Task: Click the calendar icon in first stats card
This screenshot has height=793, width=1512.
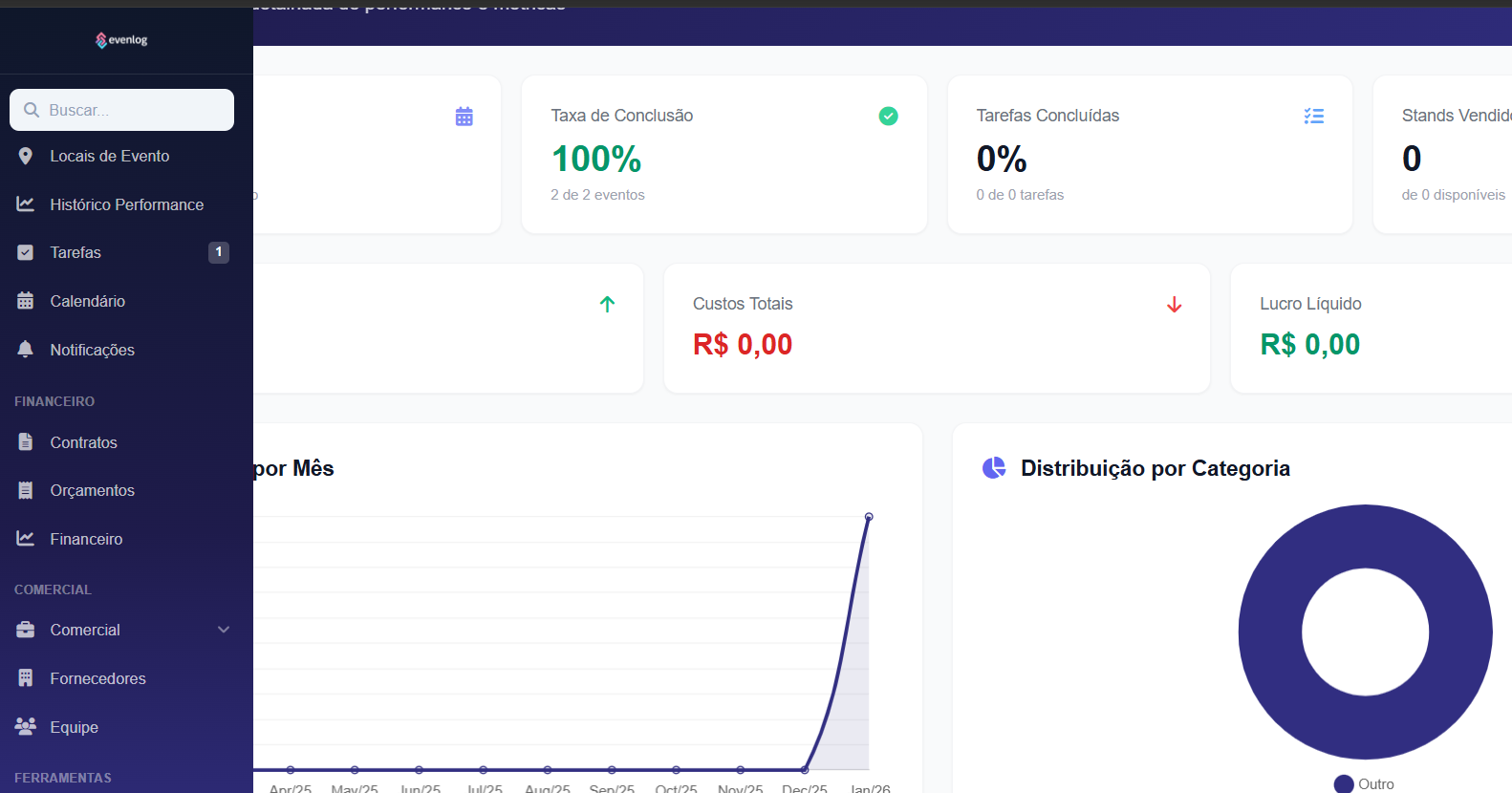Action: pos(464,117)
